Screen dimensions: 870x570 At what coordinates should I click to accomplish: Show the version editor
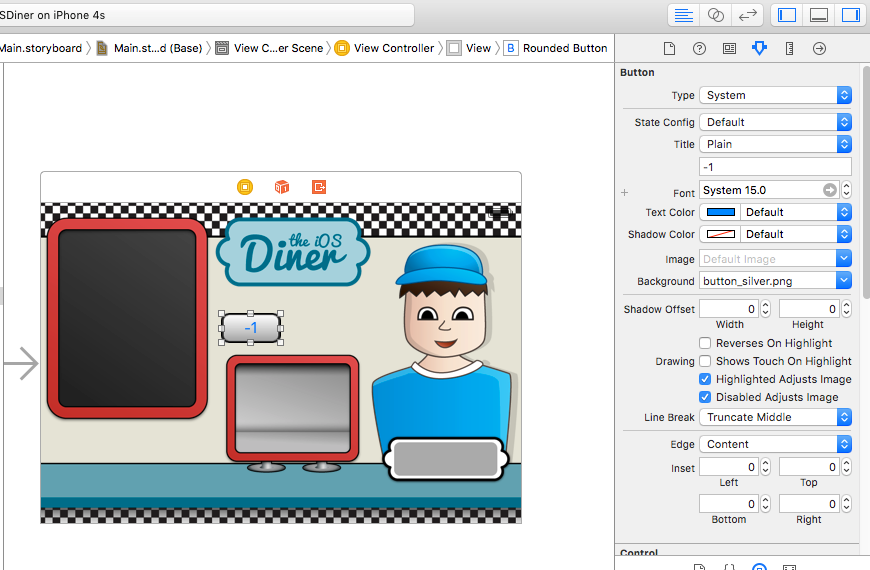coord(747,15)
